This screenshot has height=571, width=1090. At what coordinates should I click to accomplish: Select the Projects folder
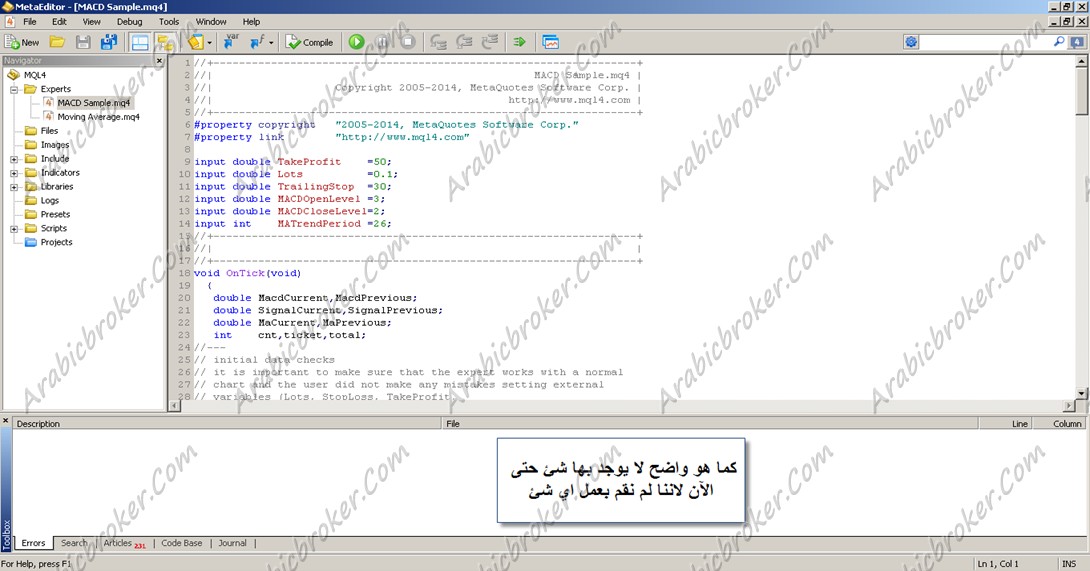click(x=56, y=242)
